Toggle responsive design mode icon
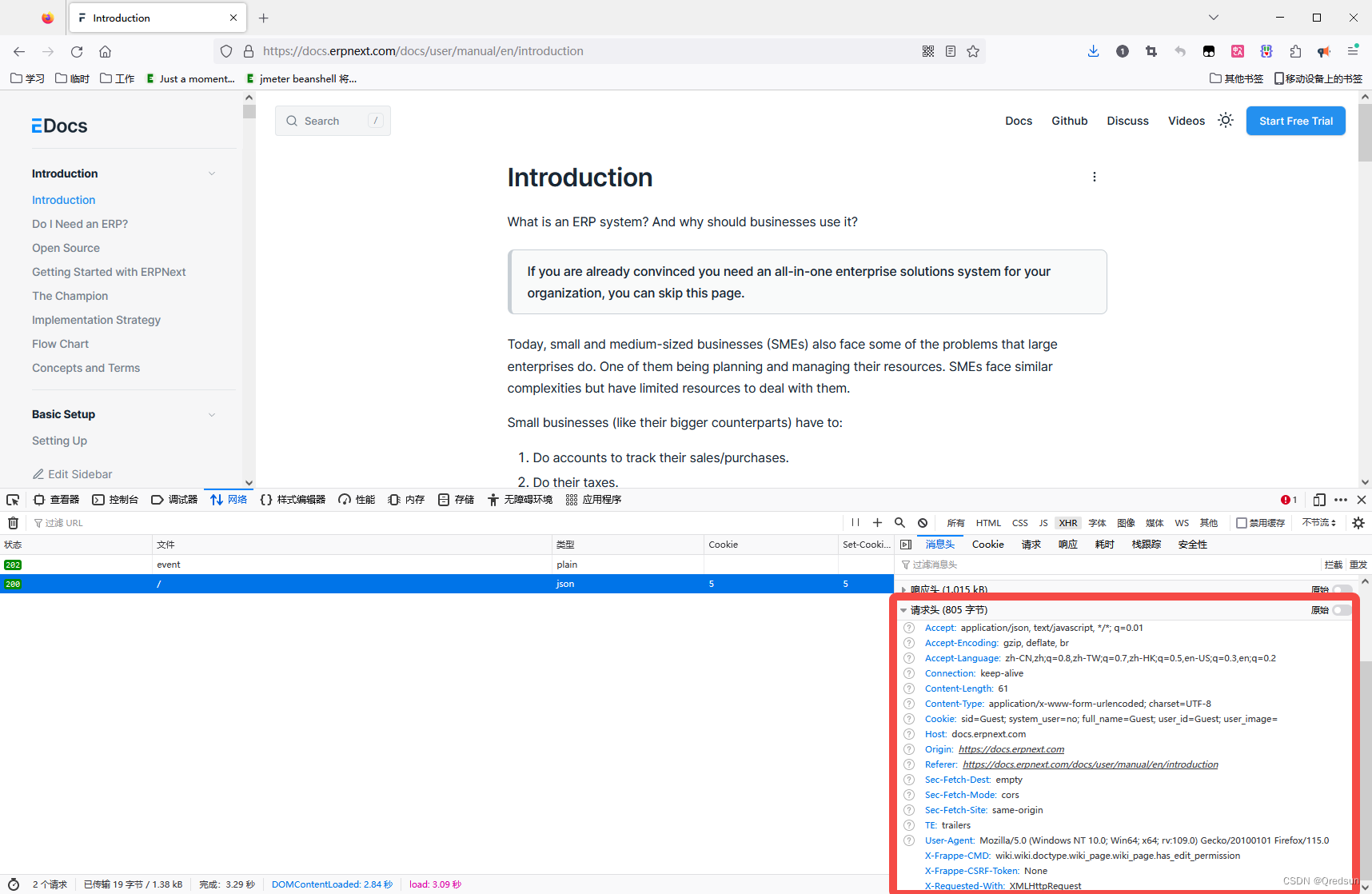 [x=1319, y=500]
